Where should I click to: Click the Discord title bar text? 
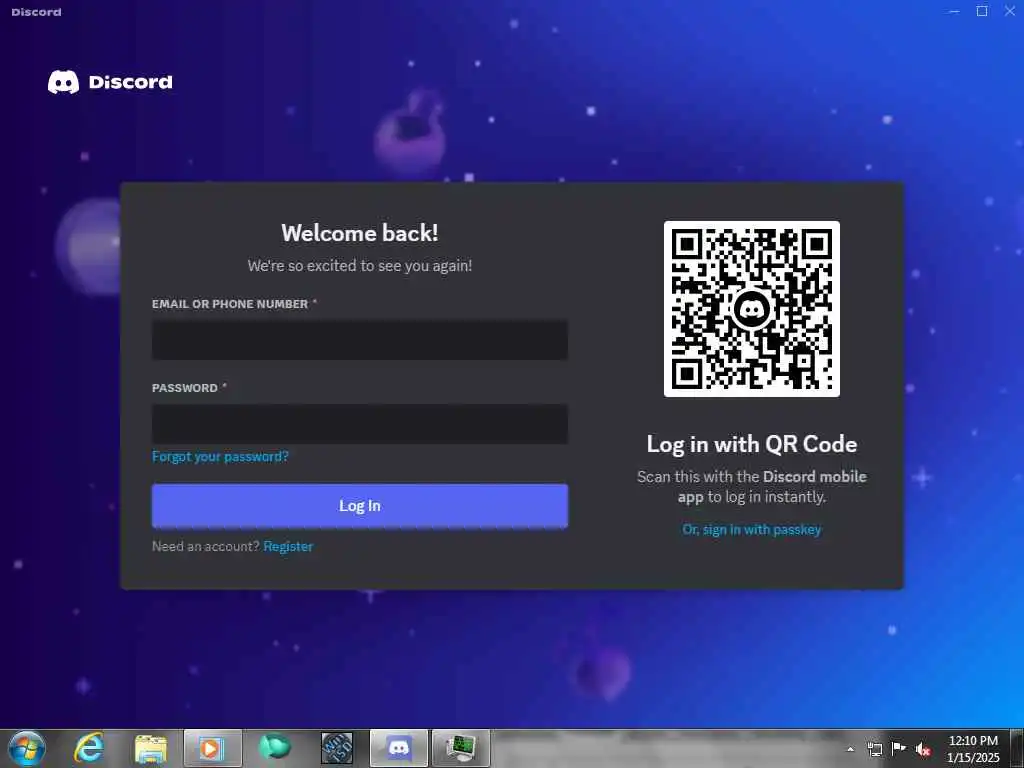click(x=37, y=12)
